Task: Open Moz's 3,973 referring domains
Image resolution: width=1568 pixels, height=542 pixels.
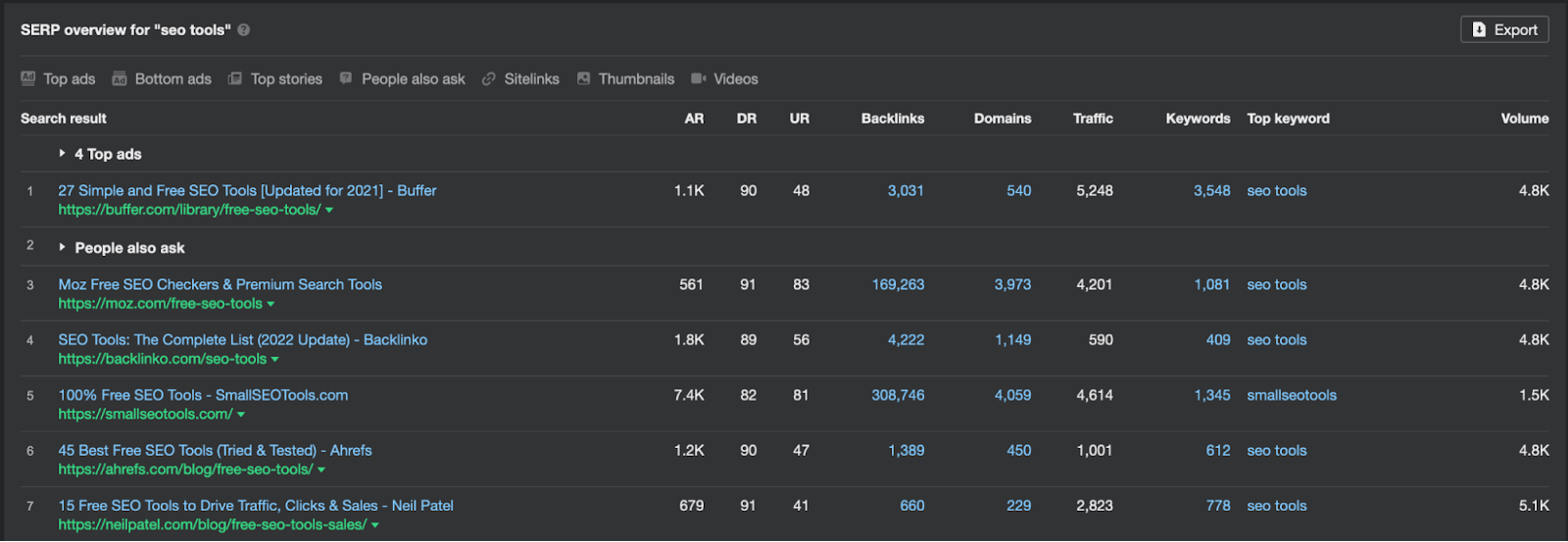Action: (1012, 285)
